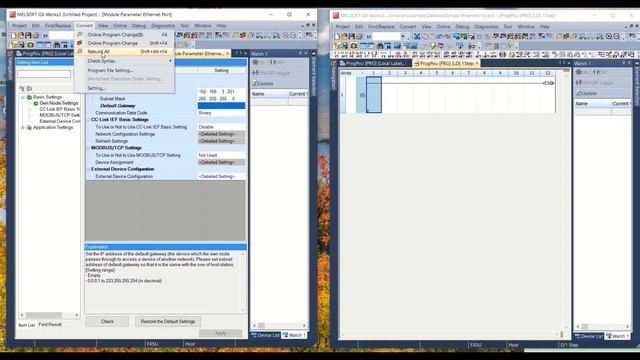Open Communication Data Code Binary dropdown
This screenshot has width=640, height=360.
(221, 113)
